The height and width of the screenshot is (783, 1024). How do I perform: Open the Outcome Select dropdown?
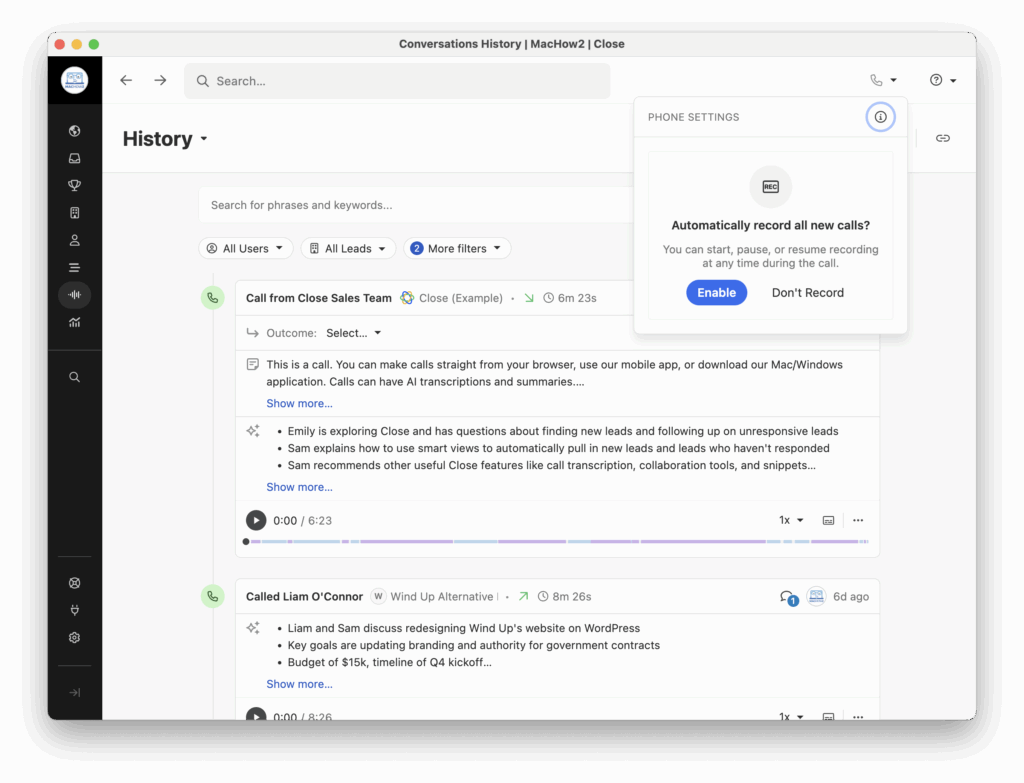[353, 333]
